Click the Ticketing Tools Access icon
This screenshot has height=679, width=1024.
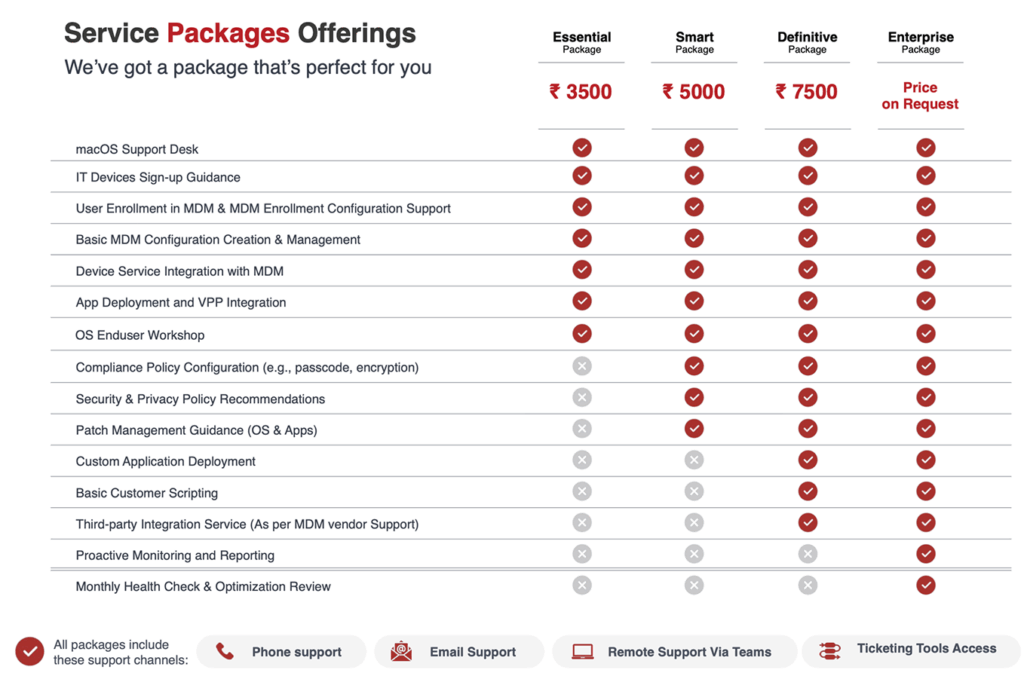click(830, 651)
